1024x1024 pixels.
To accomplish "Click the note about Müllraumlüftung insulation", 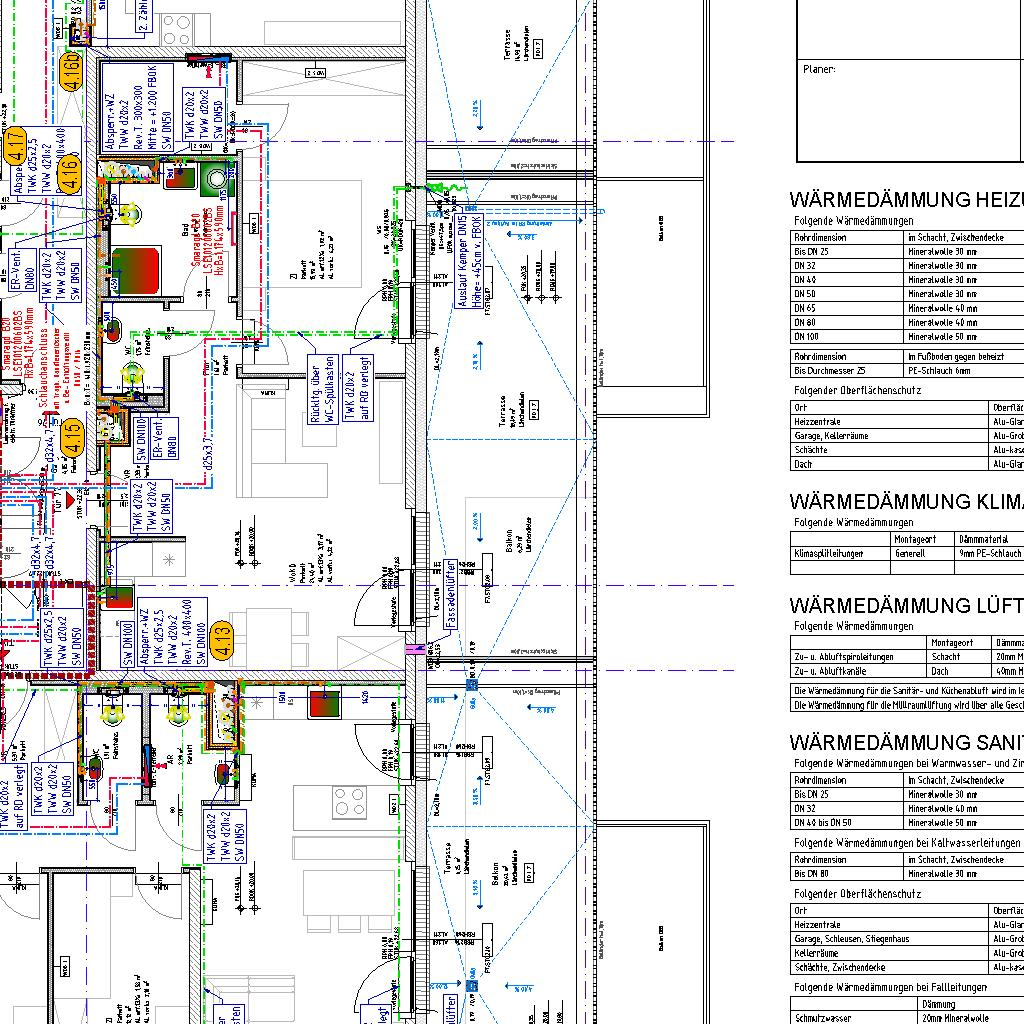I will click(x=907, y=705).
